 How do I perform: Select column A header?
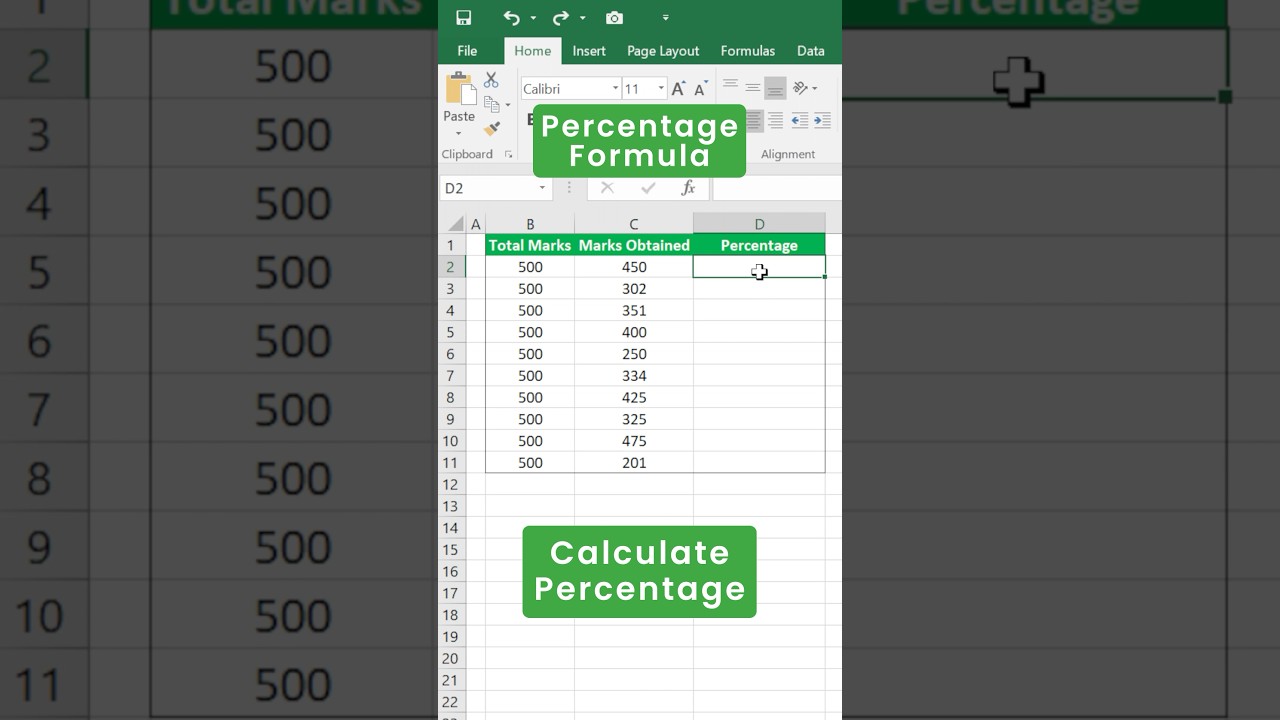pyautogui.click(x=476, y=224)
